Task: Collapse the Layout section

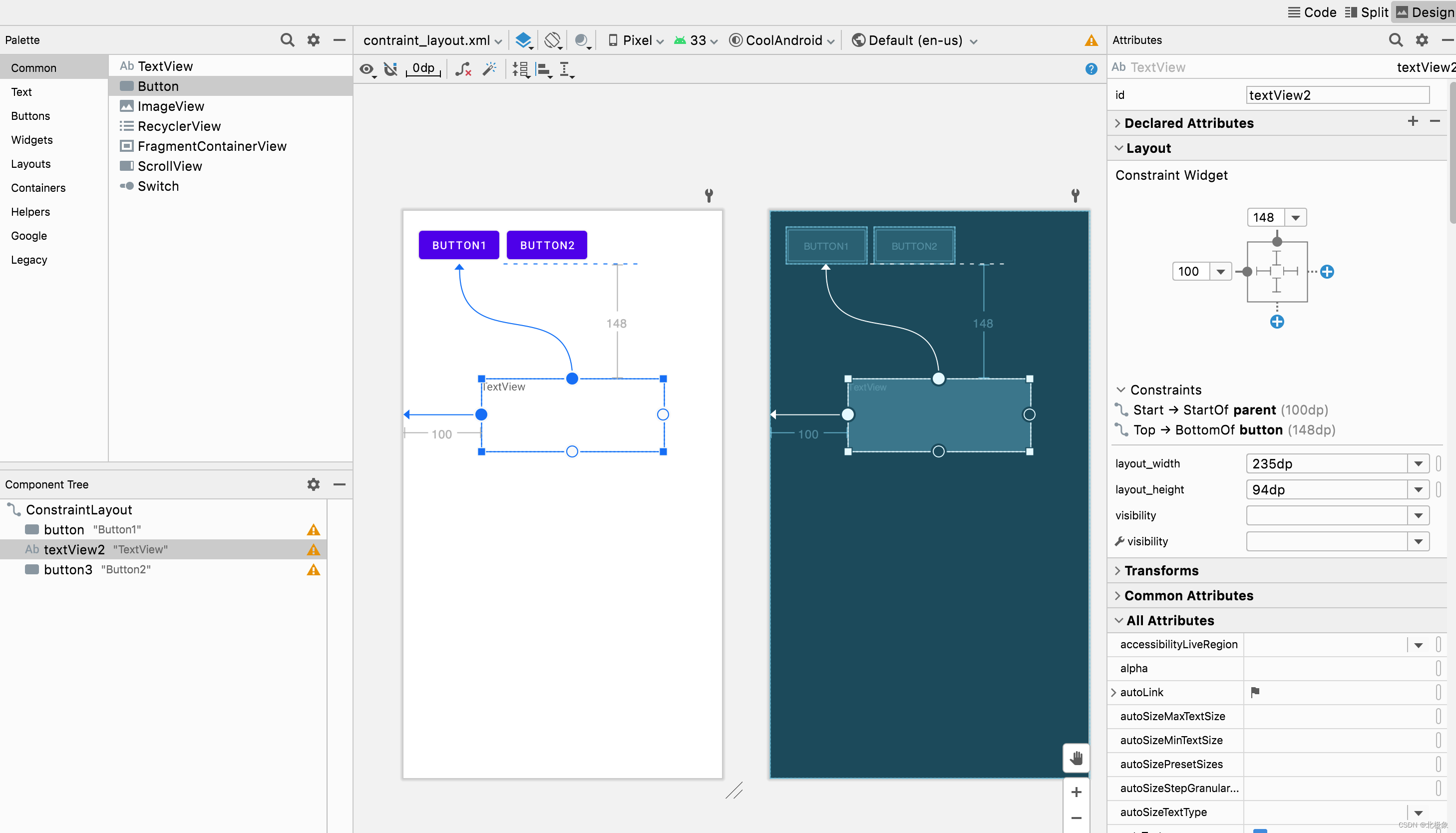Action: point(1118,148)
